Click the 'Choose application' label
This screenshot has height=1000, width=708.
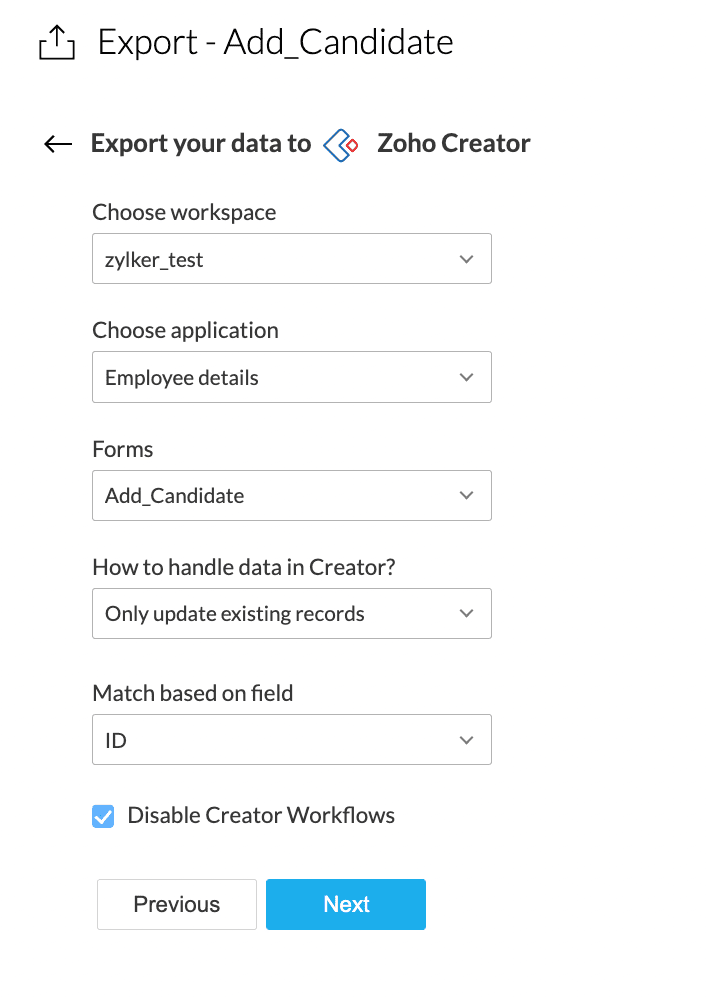point(185,330)
